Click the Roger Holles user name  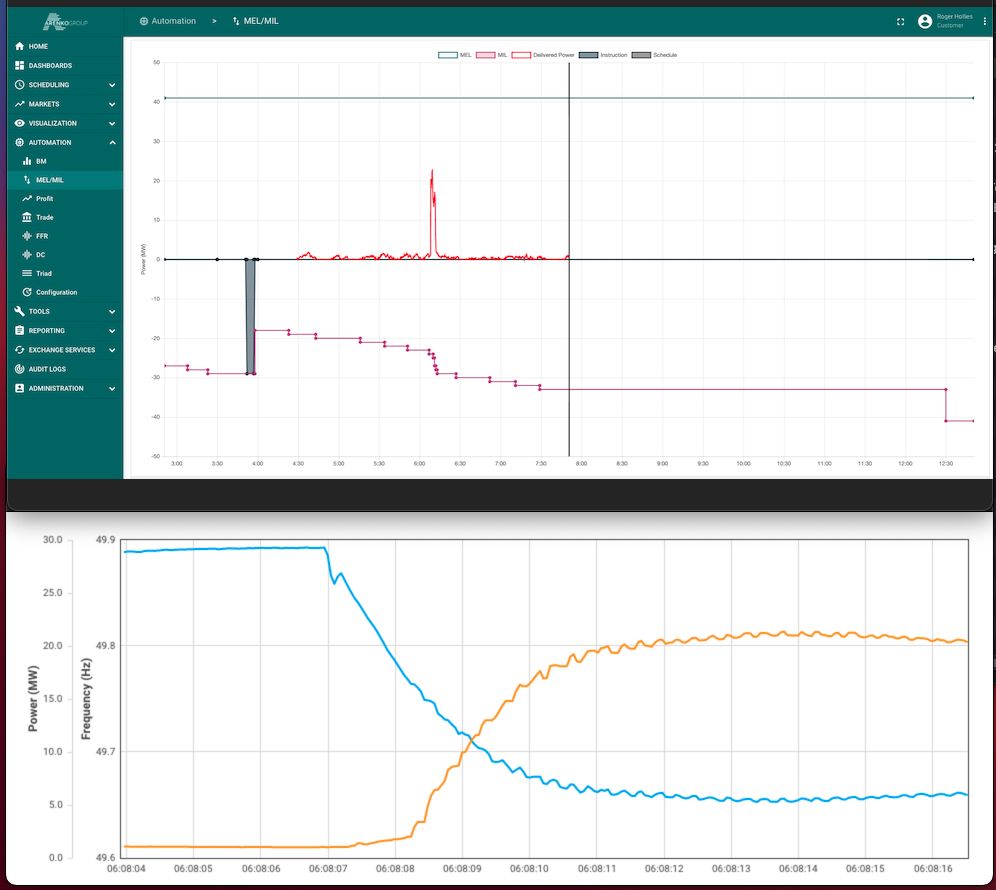coord(954,17)
